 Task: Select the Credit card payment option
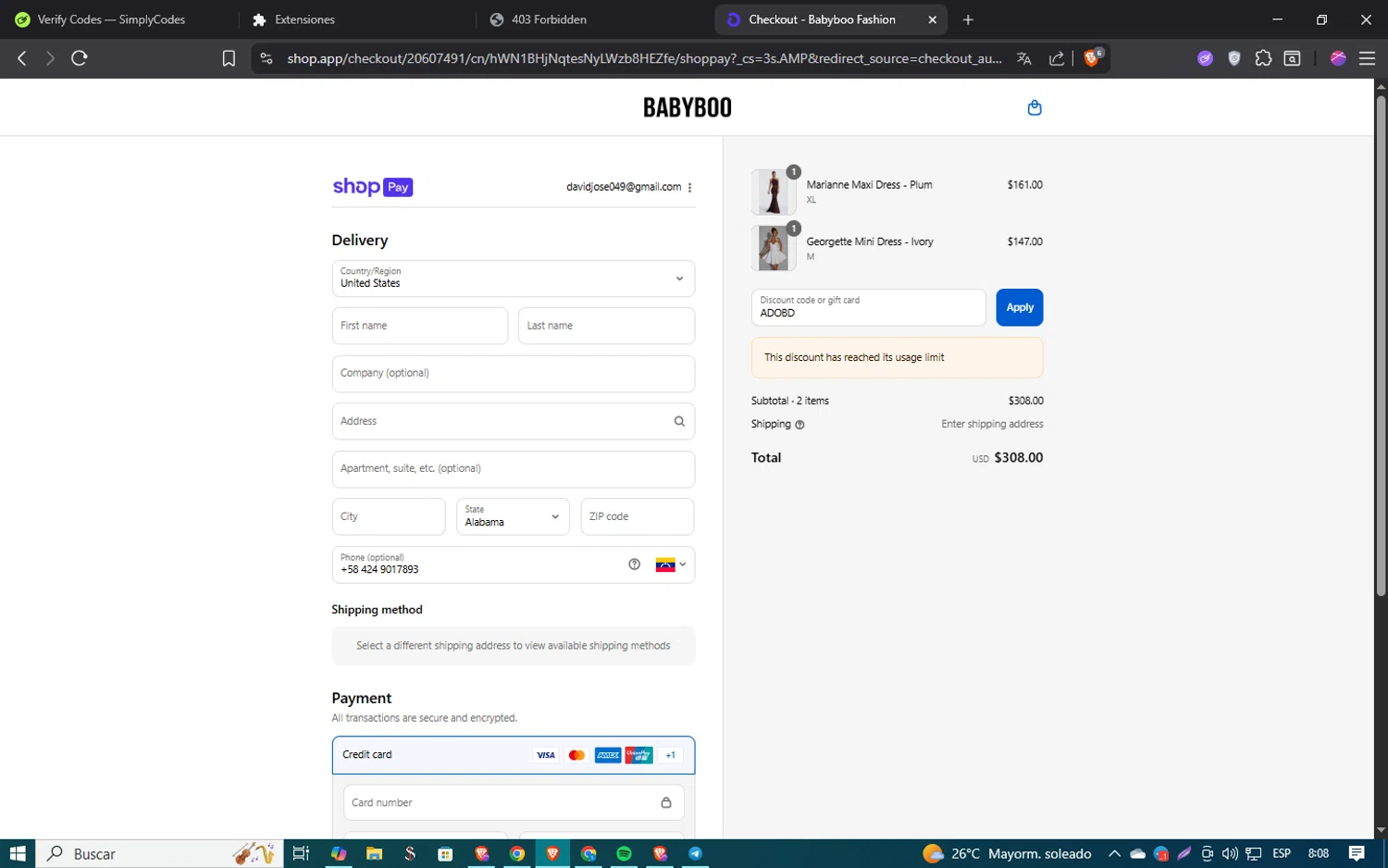coord(514,755)
